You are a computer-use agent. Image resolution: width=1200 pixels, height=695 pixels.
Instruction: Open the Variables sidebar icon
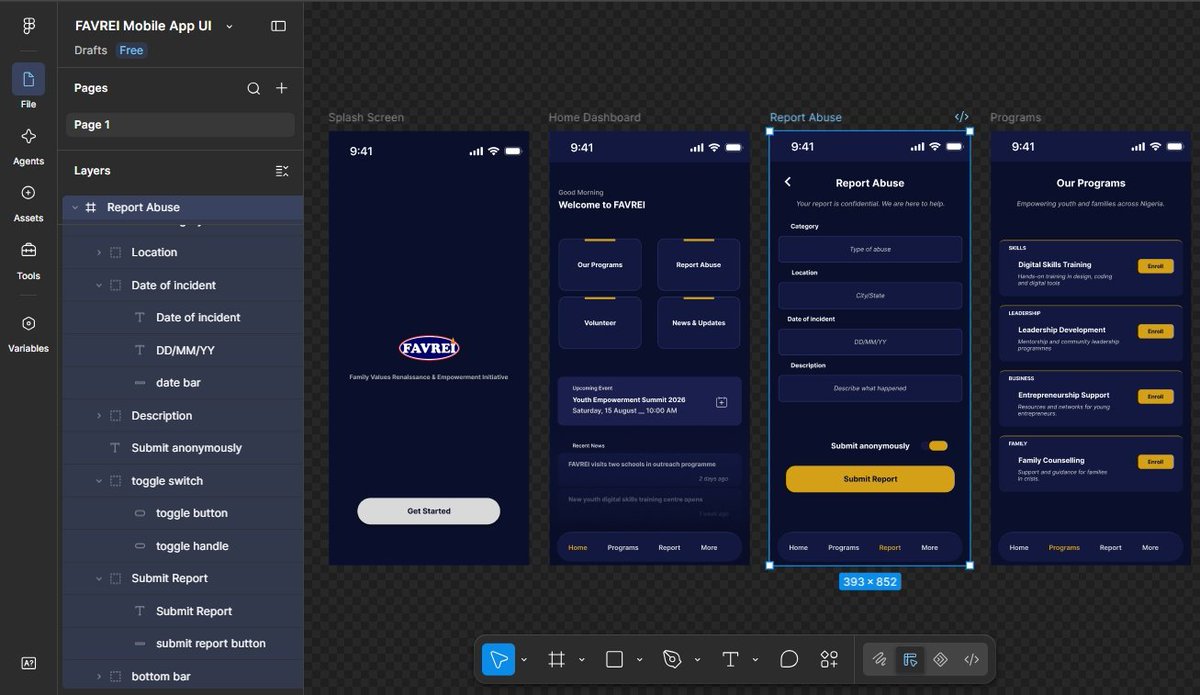click(28, 323)
